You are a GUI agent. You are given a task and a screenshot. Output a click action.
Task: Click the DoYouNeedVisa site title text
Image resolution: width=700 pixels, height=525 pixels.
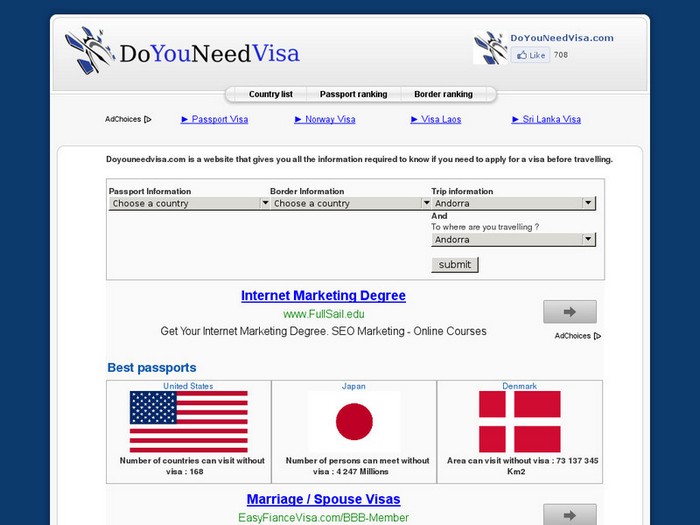click(x=209, y=54)
